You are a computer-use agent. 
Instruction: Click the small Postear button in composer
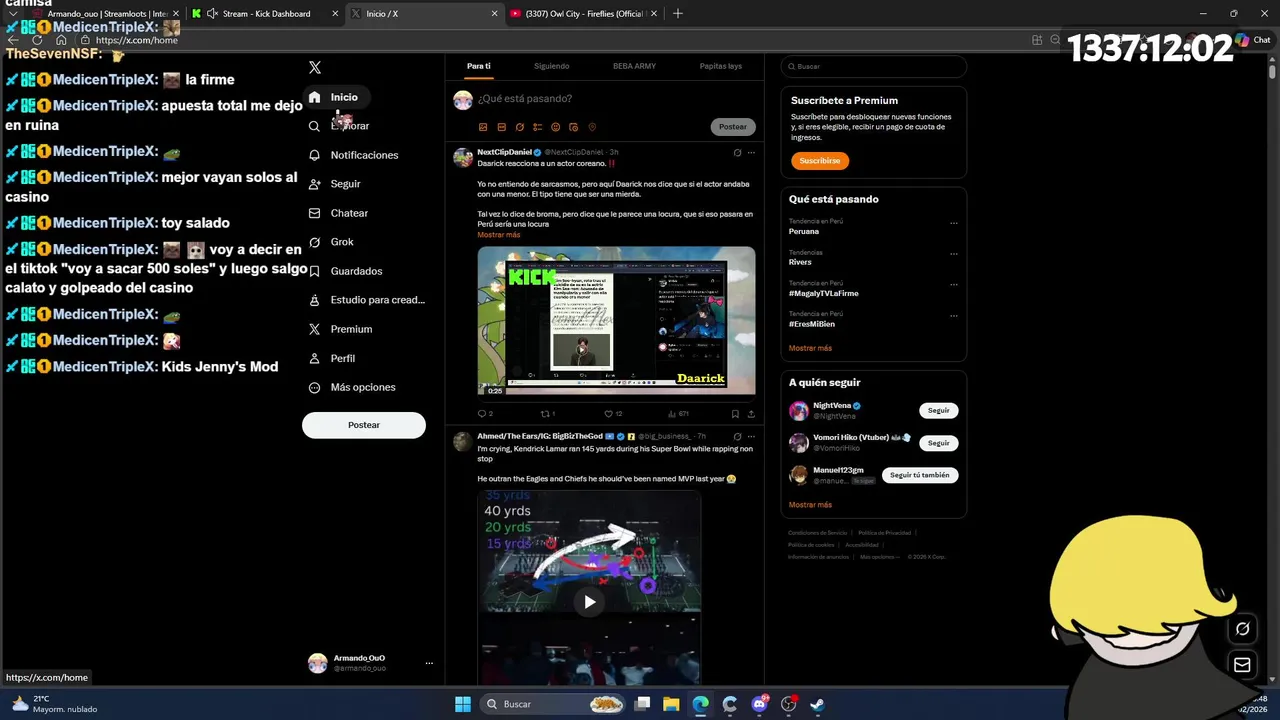tap(733, 127)
